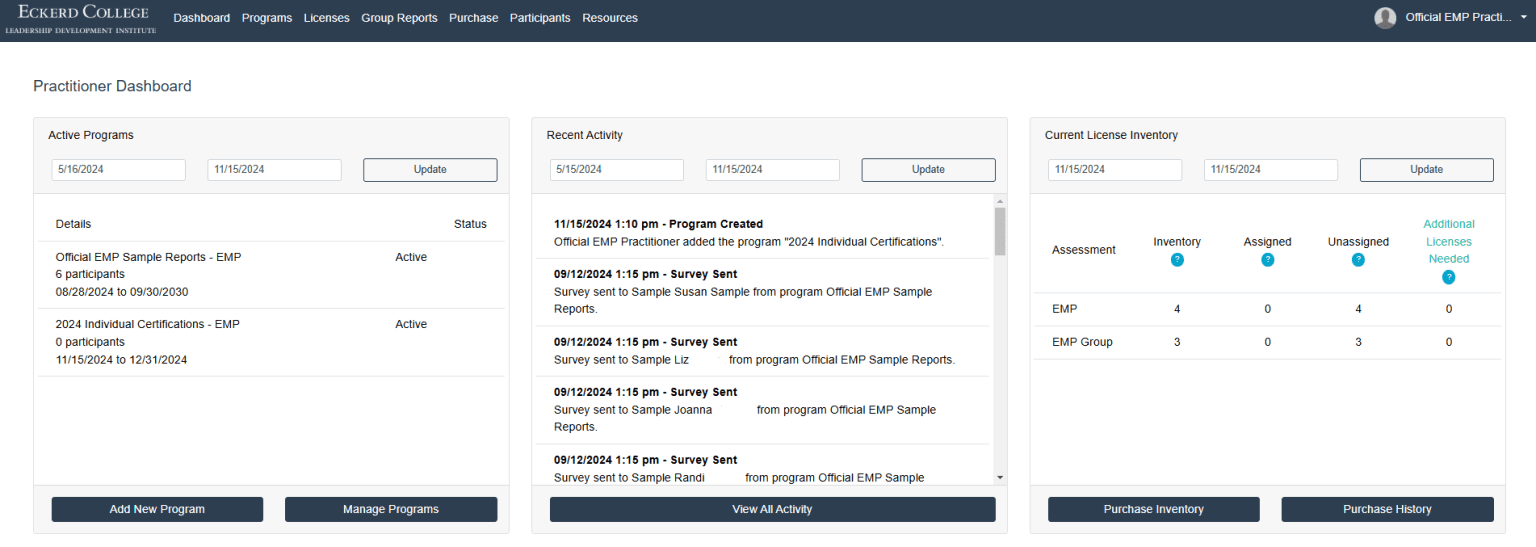Screen dimensions: 1536x547
Task: Update the Current License Inventory panel
Action: [1427, 170]
